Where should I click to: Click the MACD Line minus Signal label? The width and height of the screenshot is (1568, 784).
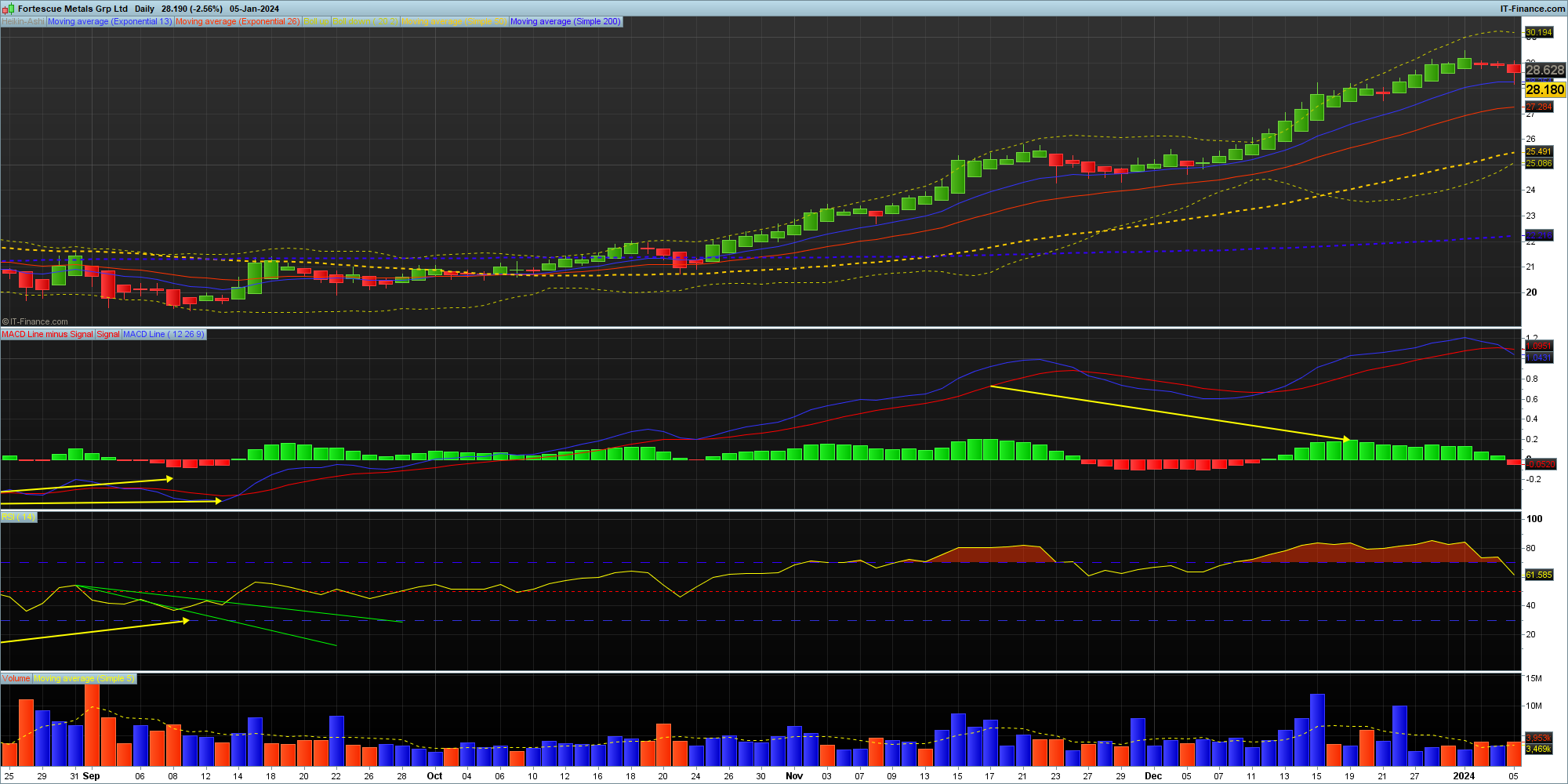[47, 335]
